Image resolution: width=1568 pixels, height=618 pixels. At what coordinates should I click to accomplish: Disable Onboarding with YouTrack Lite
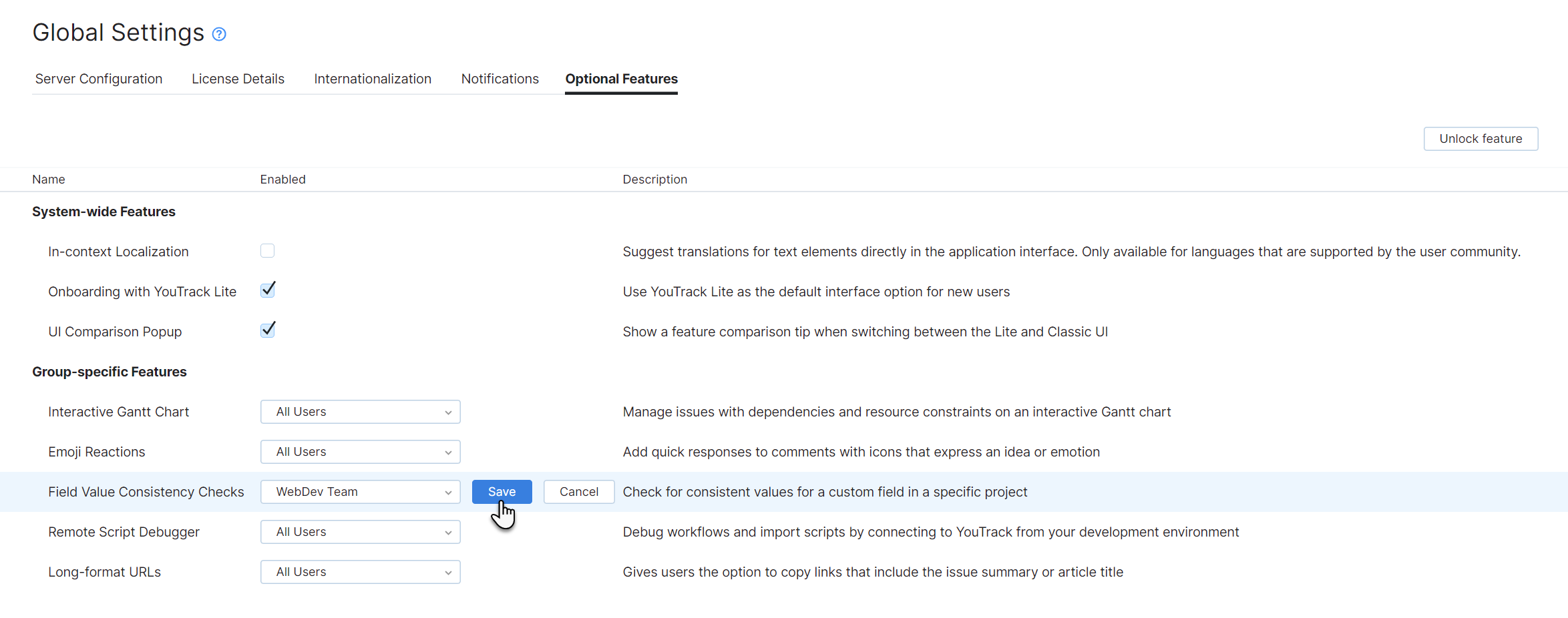(267, 289)
